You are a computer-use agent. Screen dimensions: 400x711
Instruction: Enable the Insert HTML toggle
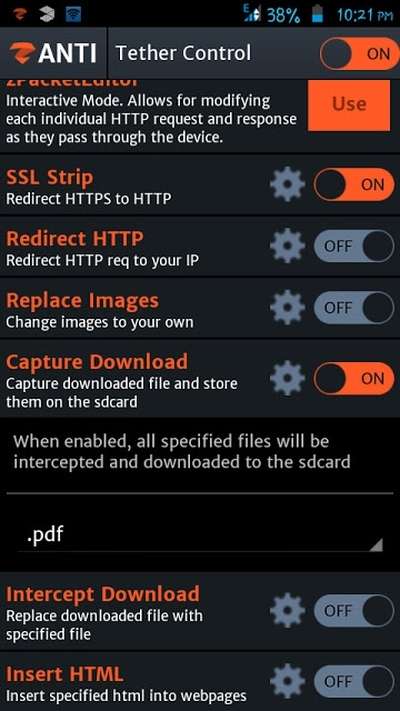(354, 681)
